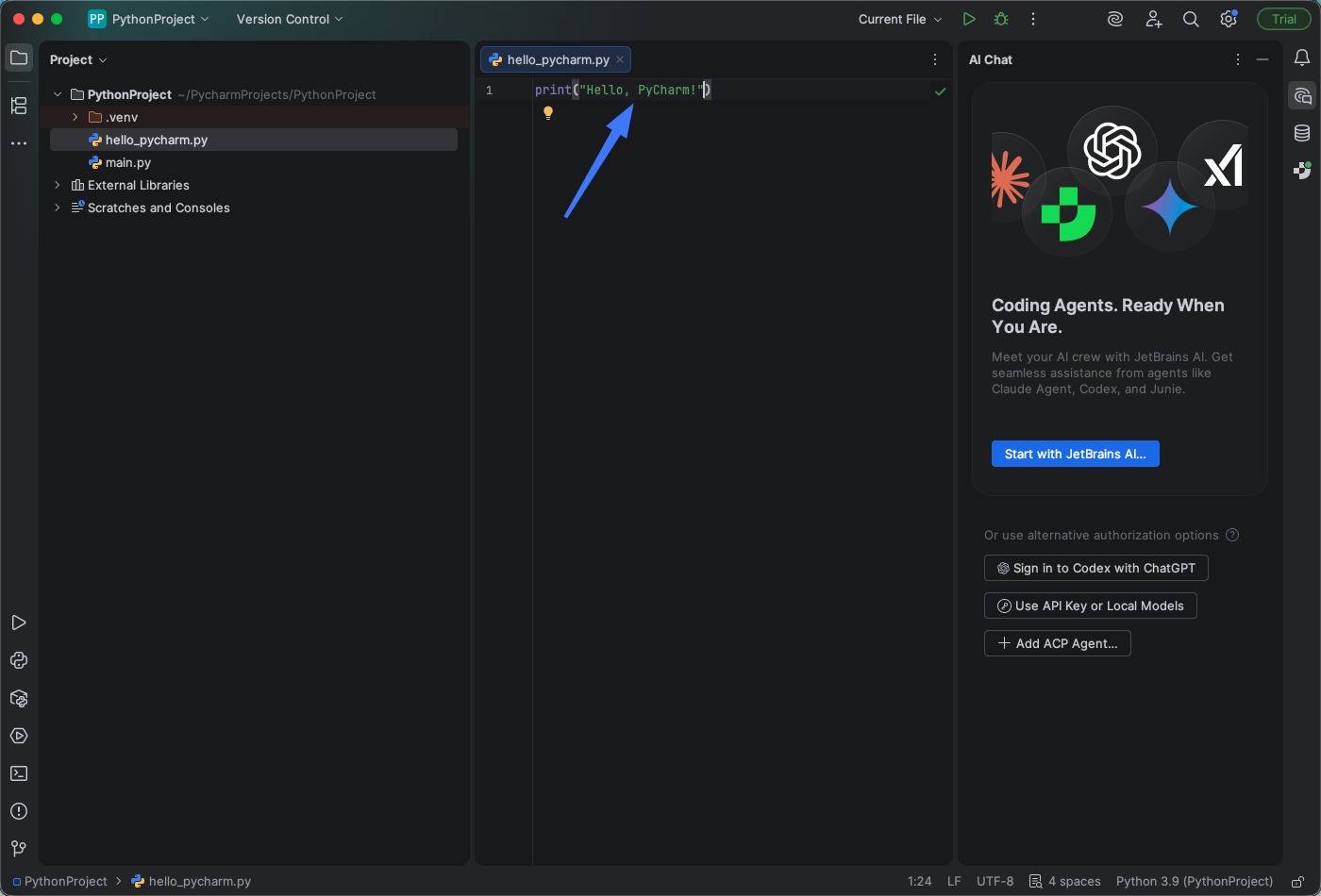1321x896 pixels.
Task: Open the Junie agent icon in right sidebar
Action: tap(1302, 171)
